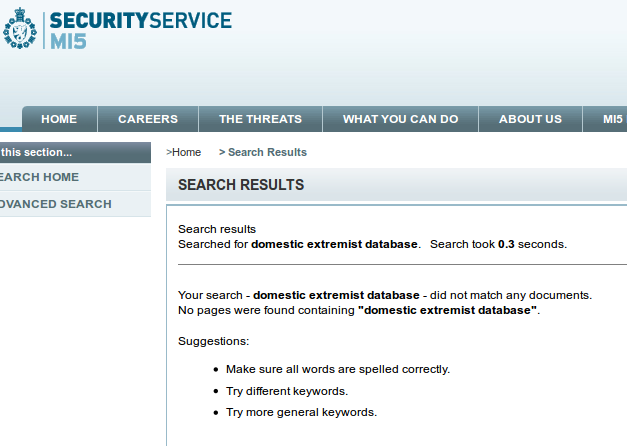The image size is (627, 446).
Task: Open Search Home in the sidebar
Action: point(39,177)
